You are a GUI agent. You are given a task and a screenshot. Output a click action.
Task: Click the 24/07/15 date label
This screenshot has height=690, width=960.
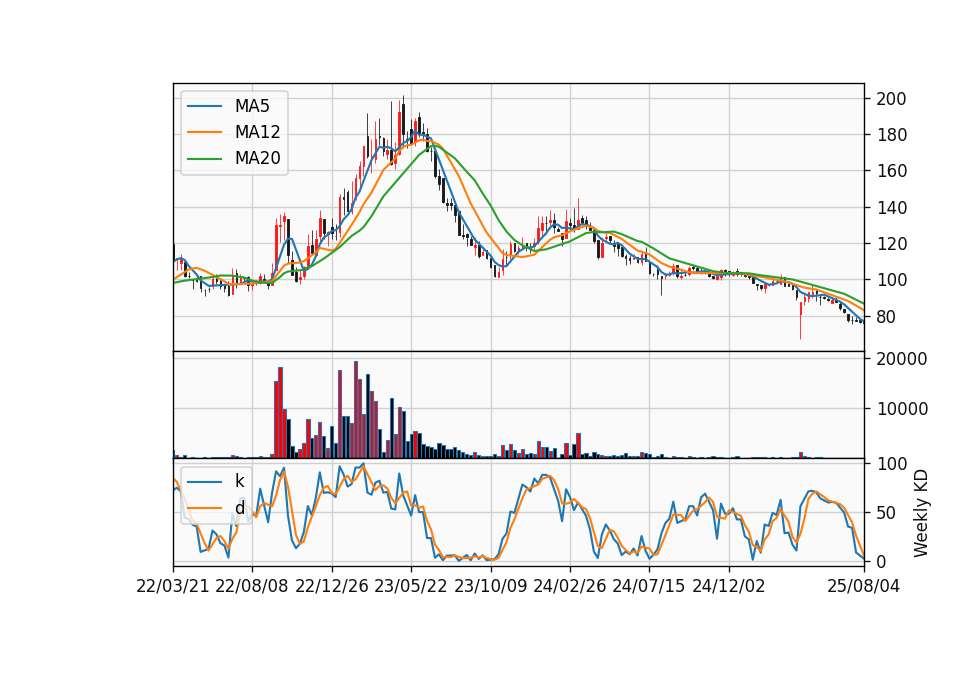click(x=649, y=586)
